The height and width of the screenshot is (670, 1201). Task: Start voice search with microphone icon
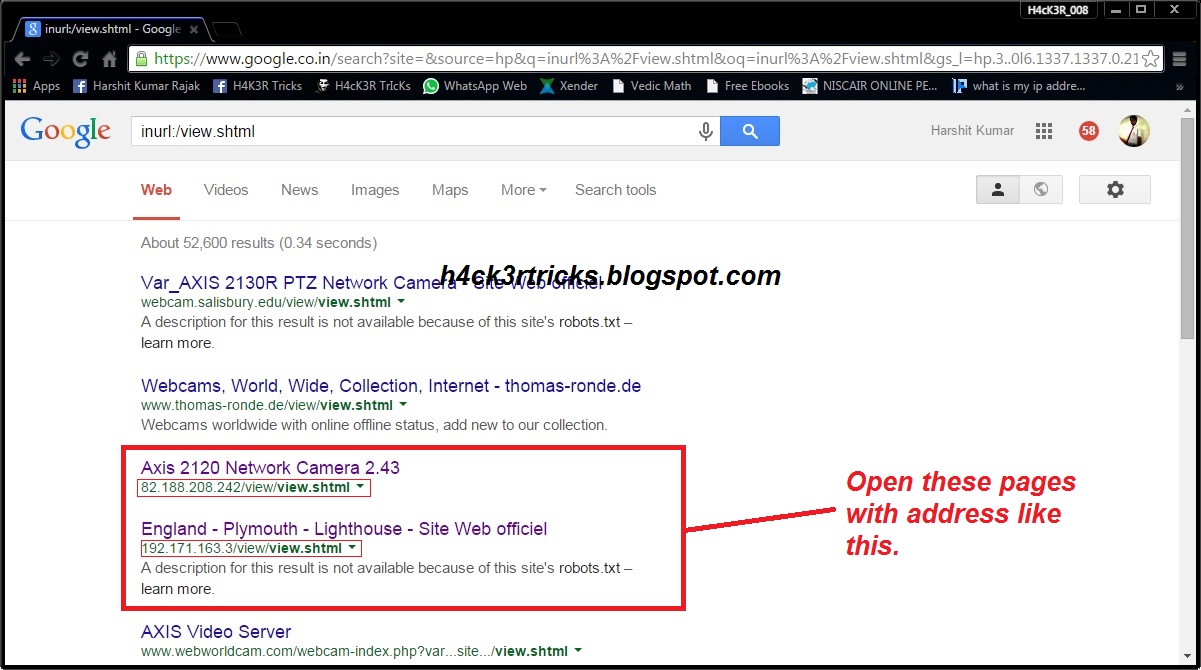coord(705,131)
